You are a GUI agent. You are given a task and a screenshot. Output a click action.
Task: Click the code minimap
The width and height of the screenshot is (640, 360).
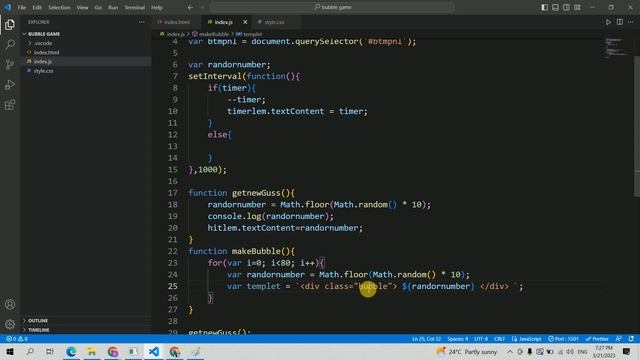click(616, 47)
